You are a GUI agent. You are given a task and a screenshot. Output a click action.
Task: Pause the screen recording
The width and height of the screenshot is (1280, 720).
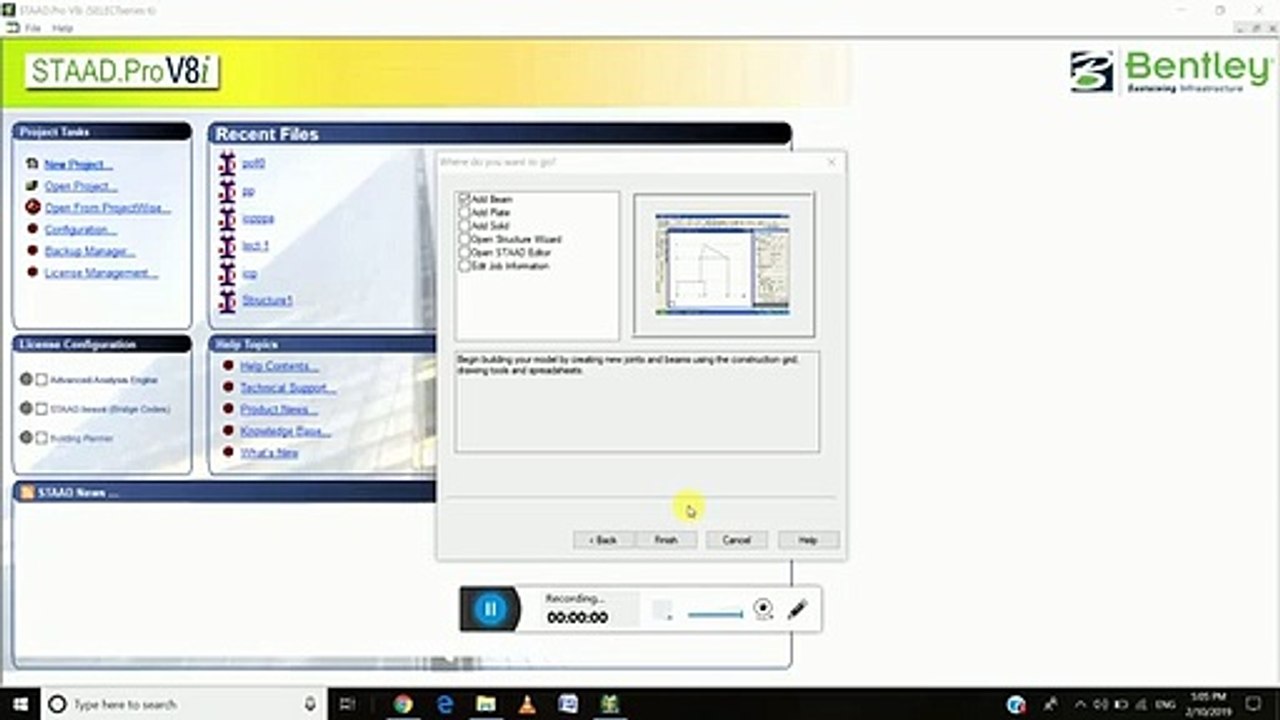(490, 608)
